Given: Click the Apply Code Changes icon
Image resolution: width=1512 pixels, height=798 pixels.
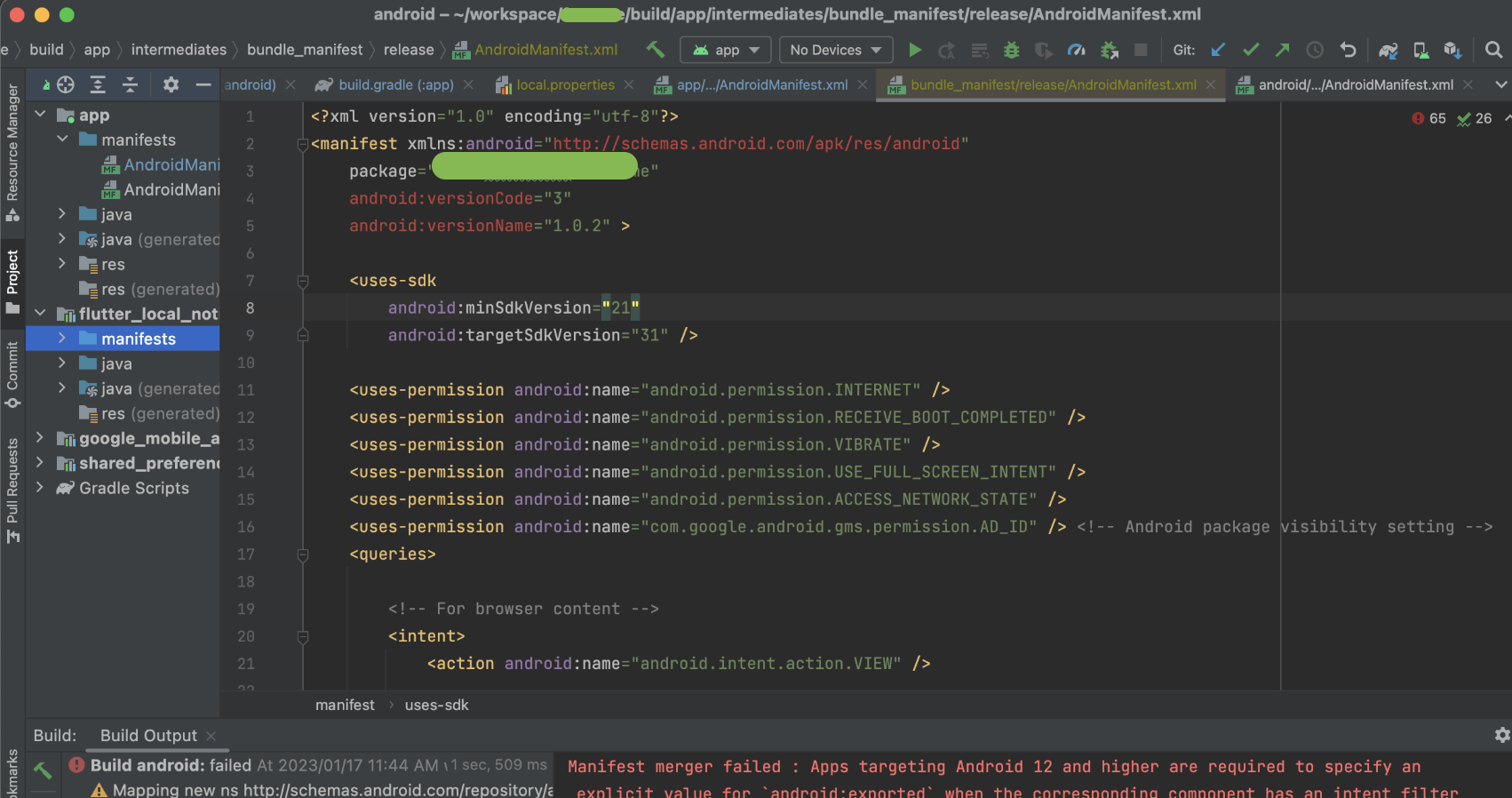Looking at the screenshot, I should (979, 50).
